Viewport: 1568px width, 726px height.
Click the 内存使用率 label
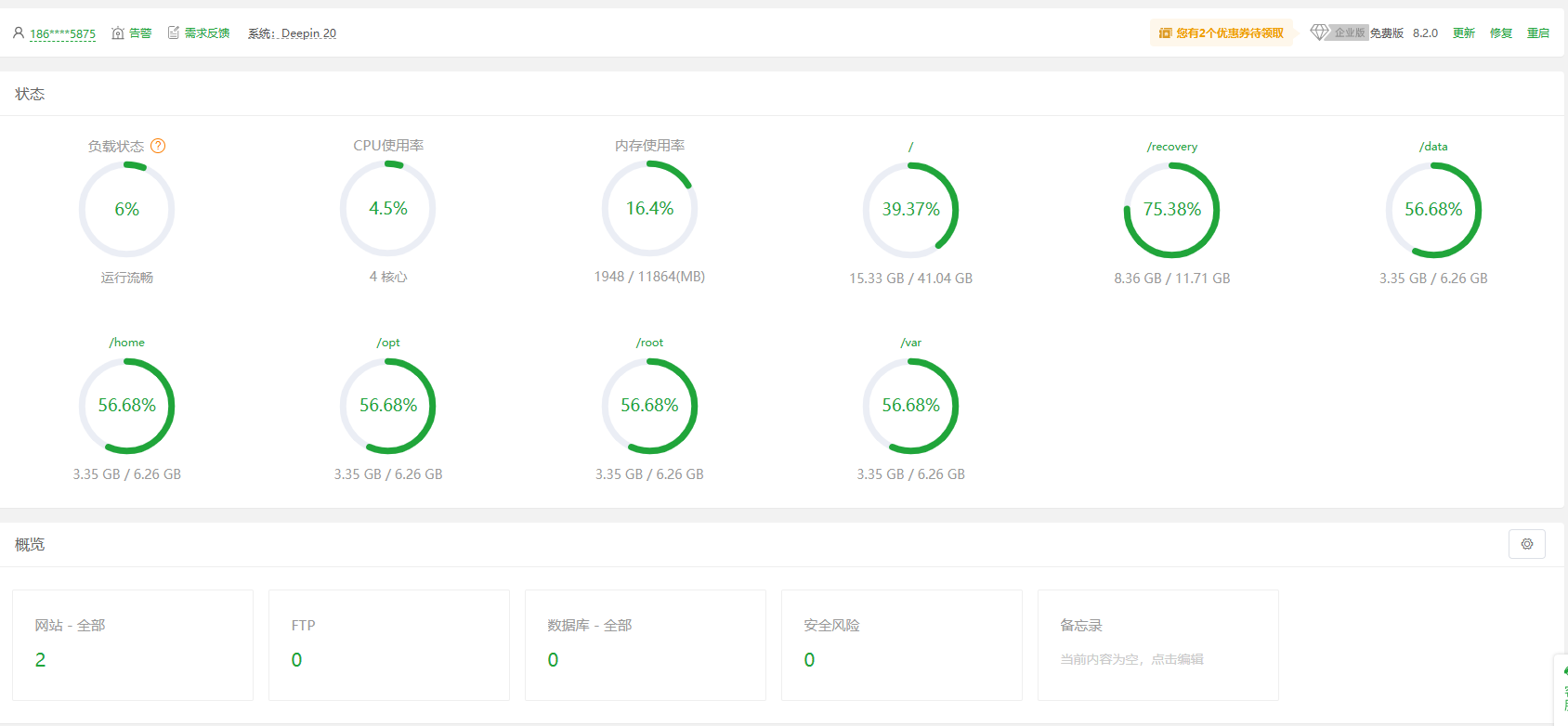tap(649, 146)
